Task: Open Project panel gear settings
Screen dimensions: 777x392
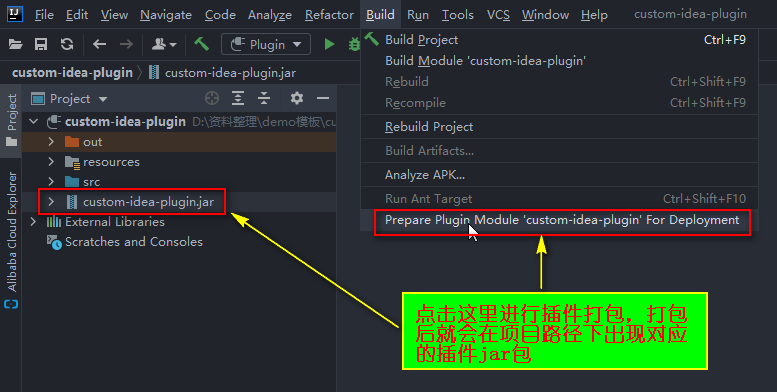Action: tap(297, 98)
